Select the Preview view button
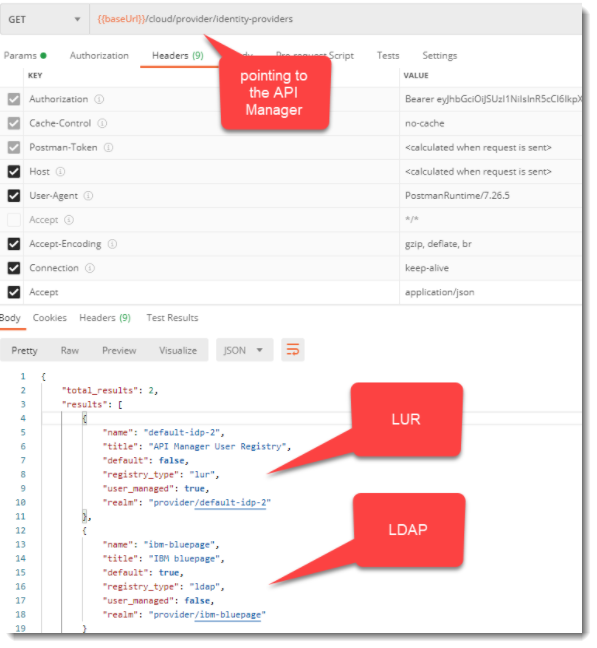 tap(119, 350)
